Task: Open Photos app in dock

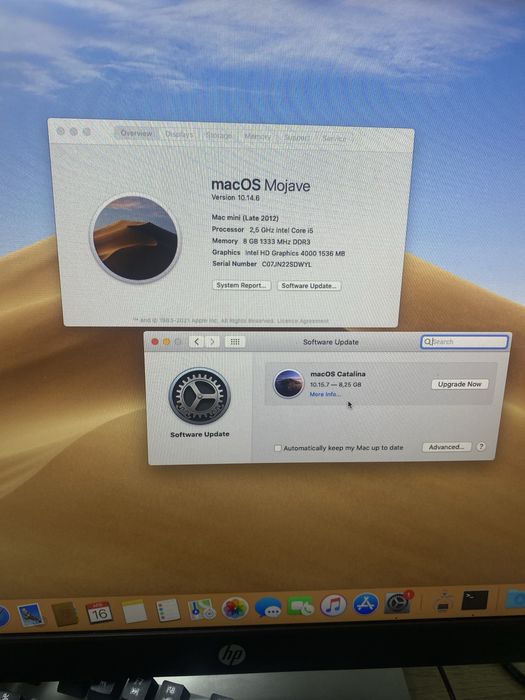Action: coord(235,608)
